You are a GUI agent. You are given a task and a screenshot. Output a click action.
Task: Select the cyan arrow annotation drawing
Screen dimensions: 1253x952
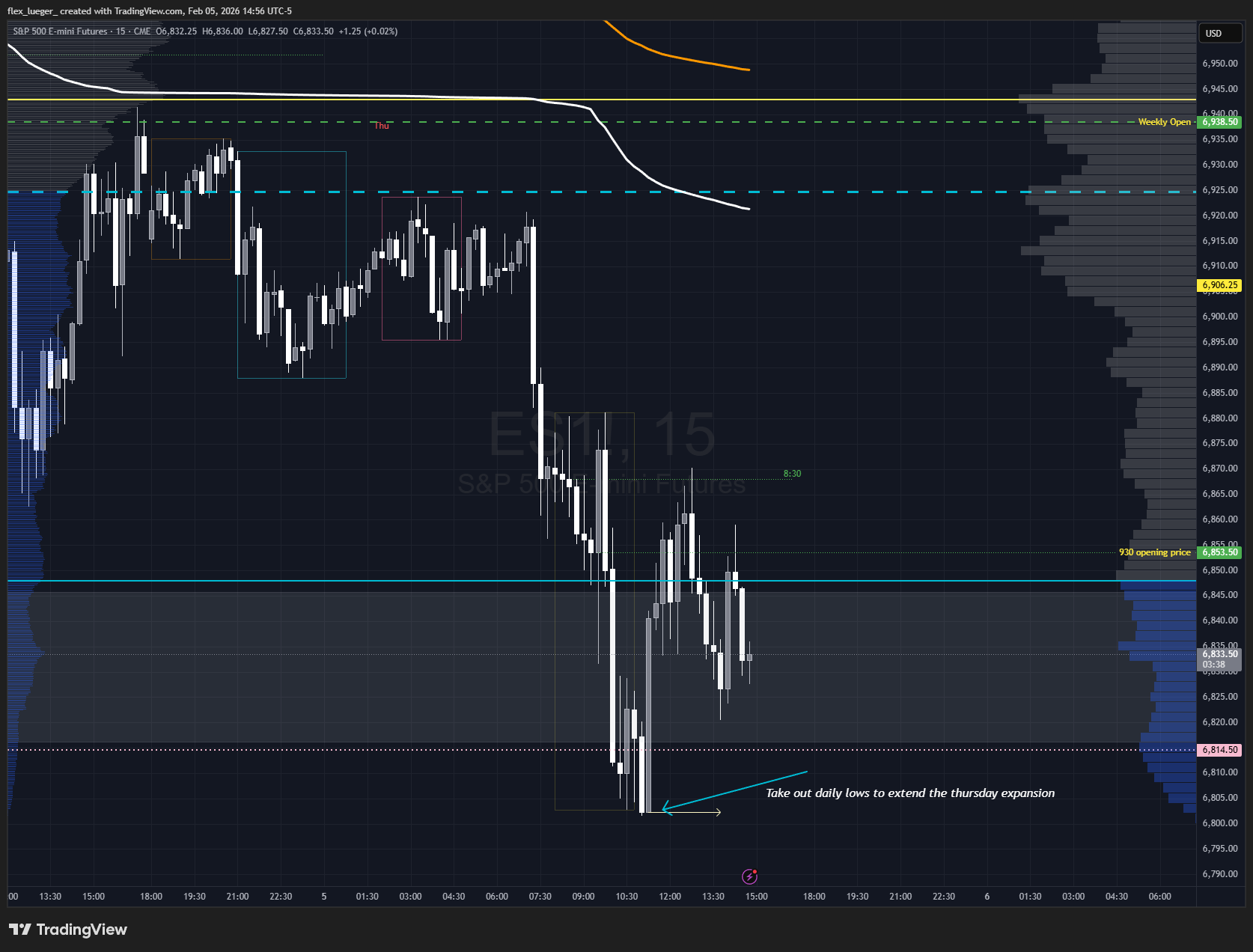point(734,790)
